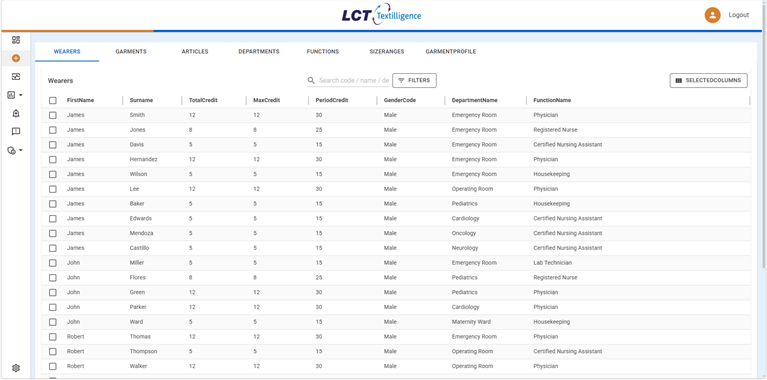Check the row checkbox for James Lee
This screenshot has width=767, height=380.
point(53,189)
